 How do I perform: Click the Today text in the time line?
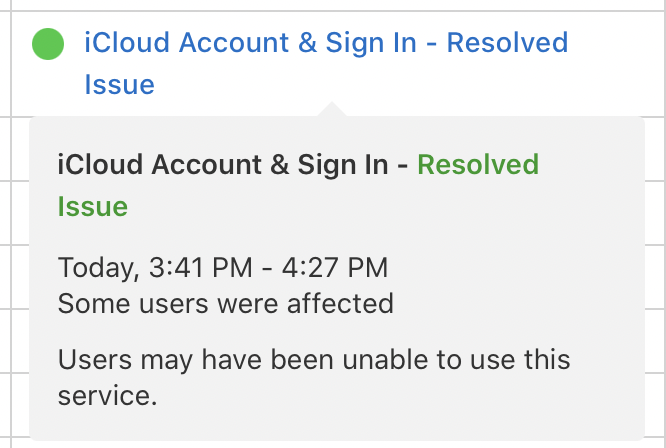tap(99, 268)
